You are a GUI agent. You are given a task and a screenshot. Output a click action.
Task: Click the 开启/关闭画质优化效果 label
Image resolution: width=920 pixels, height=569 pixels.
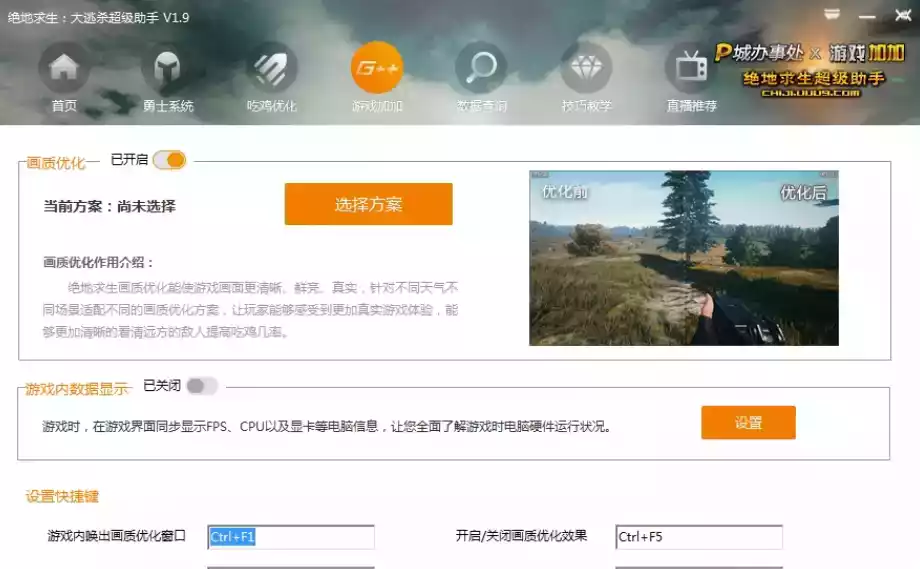click(522, 536)
